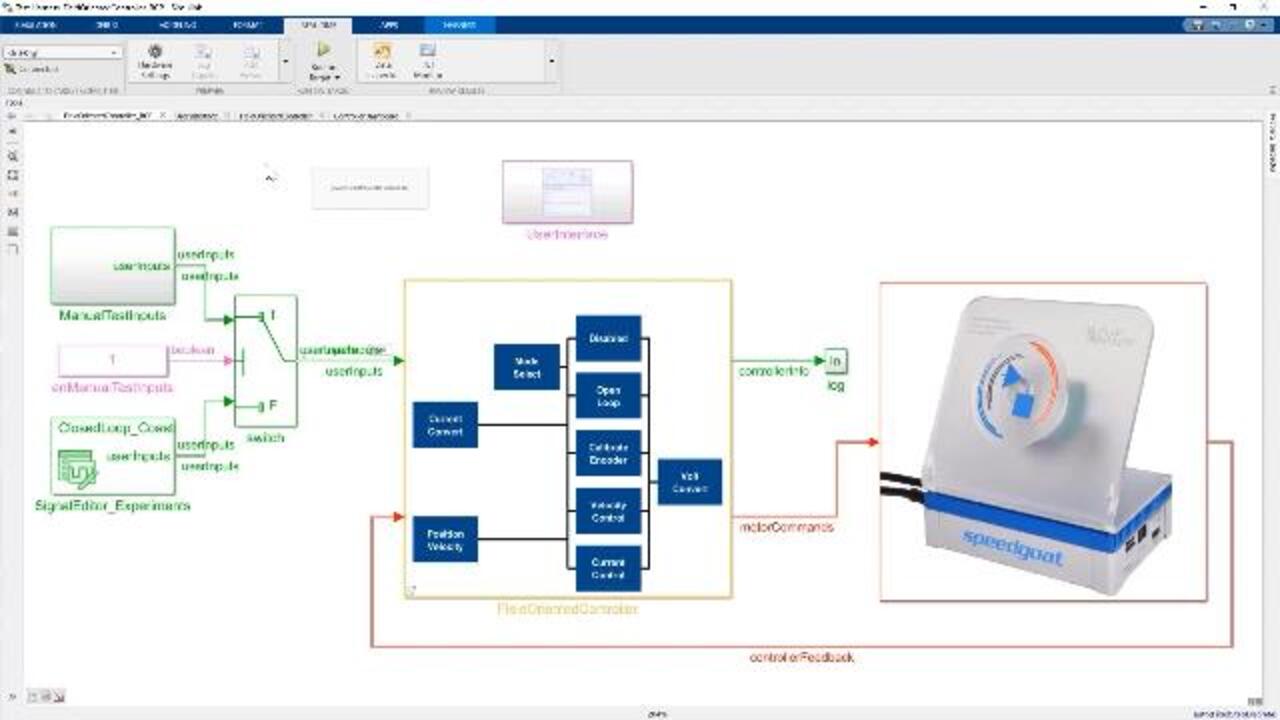The height and width of the screenshot is (720, 1280).
Task: Click the save icon in quick access toolbar
Action: pyautogui.click(x=1197, y=25)
